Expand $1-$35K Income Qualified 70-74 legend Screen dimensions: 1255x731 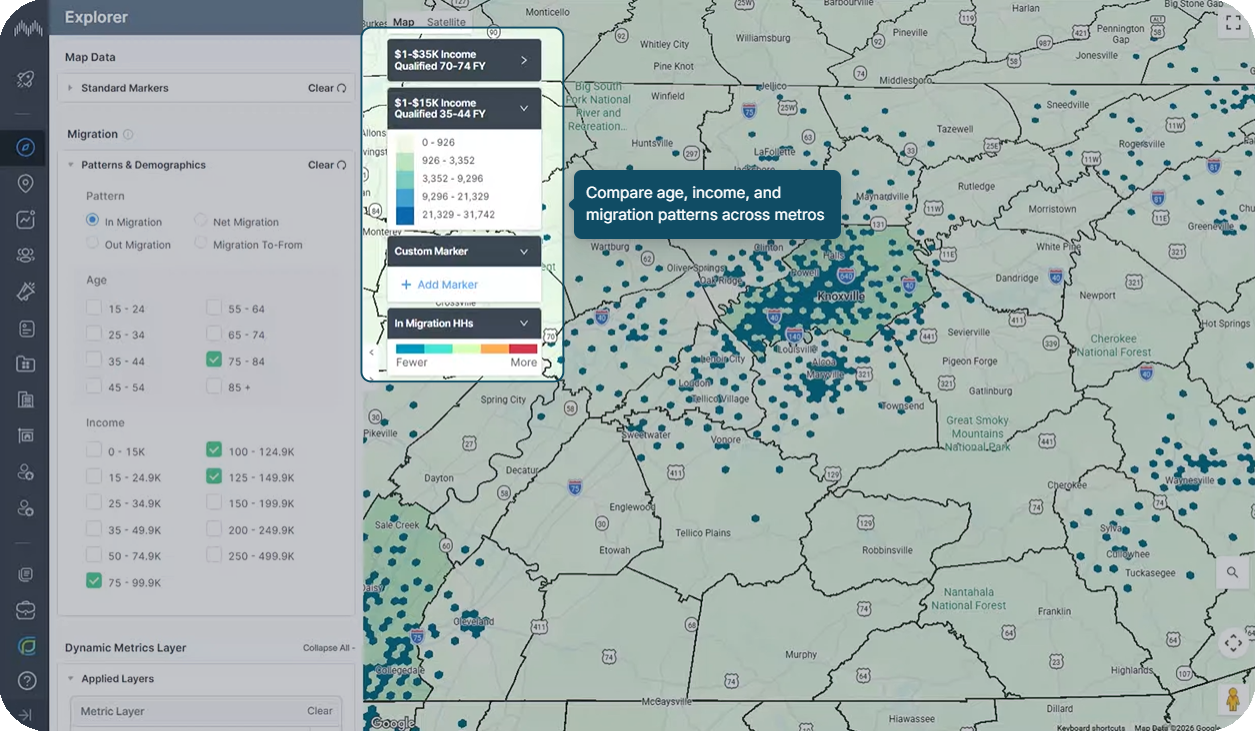pos(524,60)
